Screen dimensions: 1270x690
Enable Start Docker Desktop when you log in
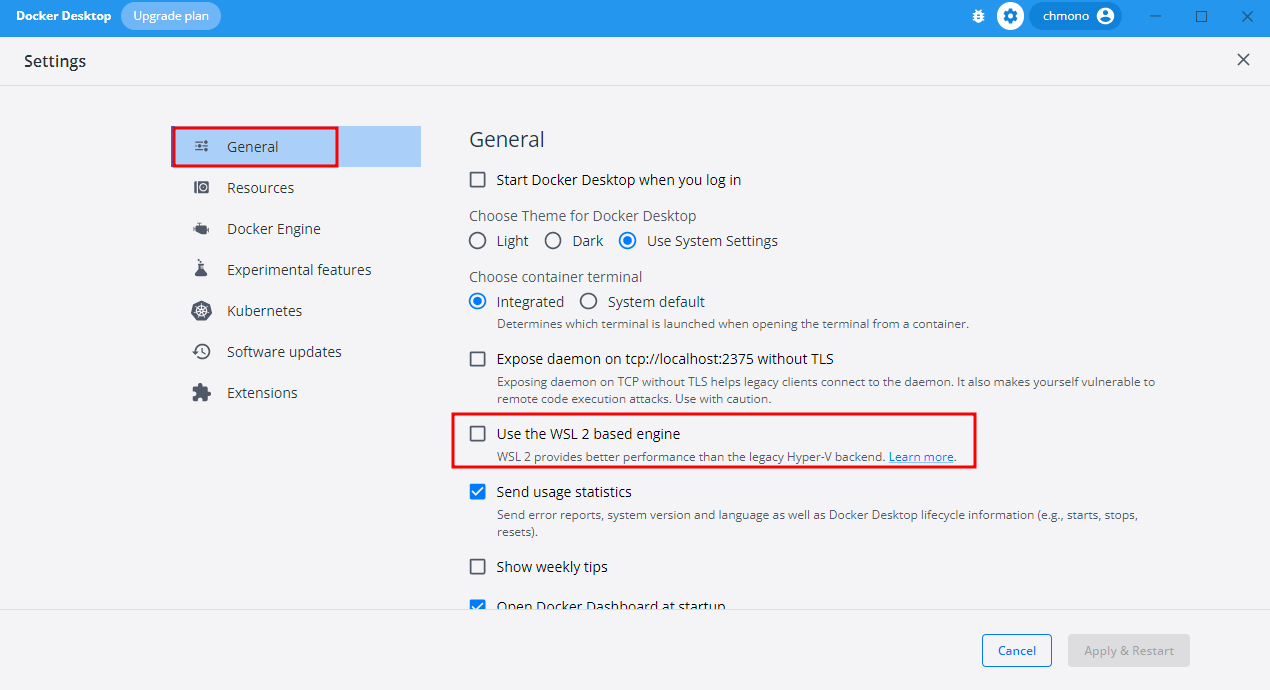[478, 180]
